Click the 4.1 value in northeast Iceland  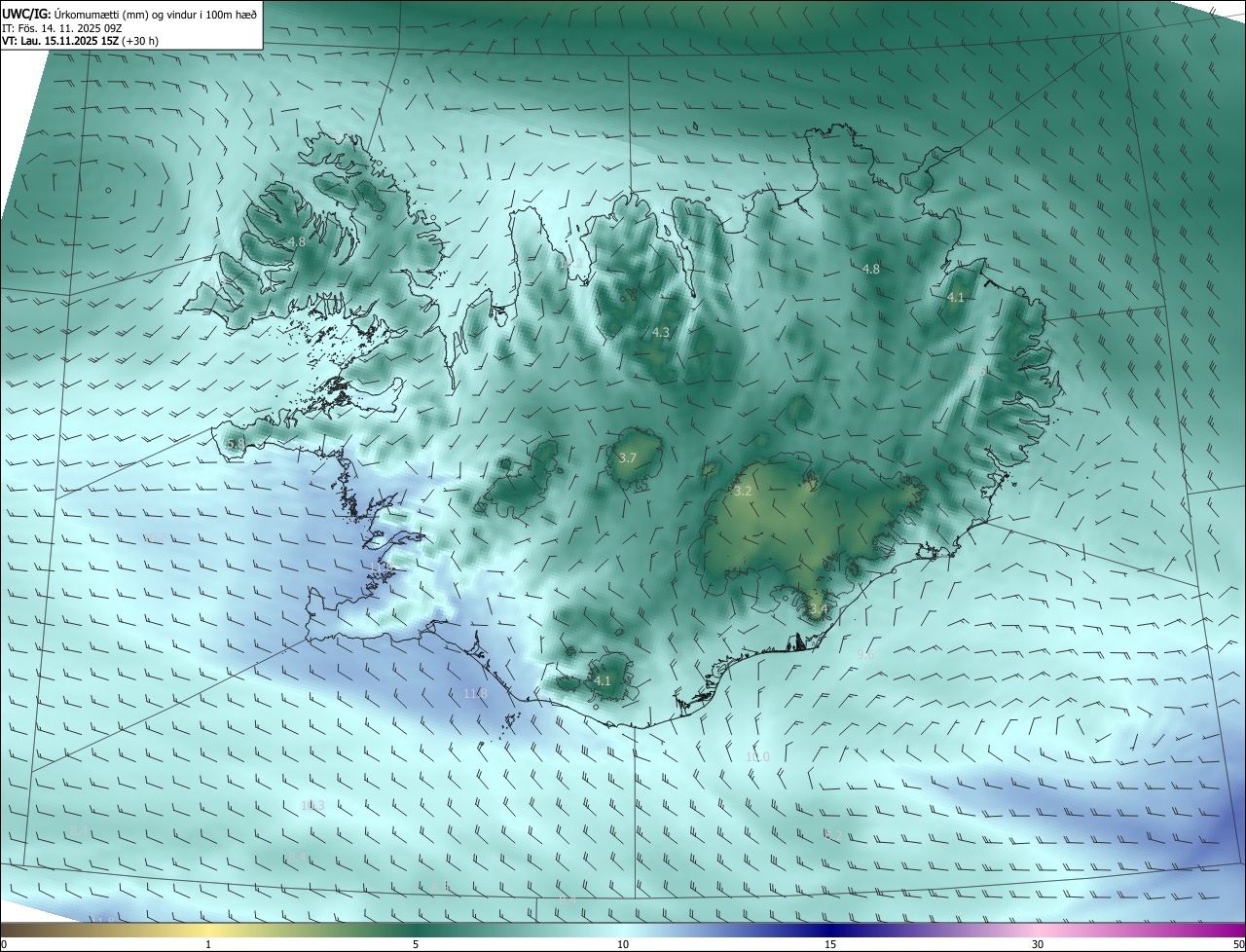pos(956,298)
